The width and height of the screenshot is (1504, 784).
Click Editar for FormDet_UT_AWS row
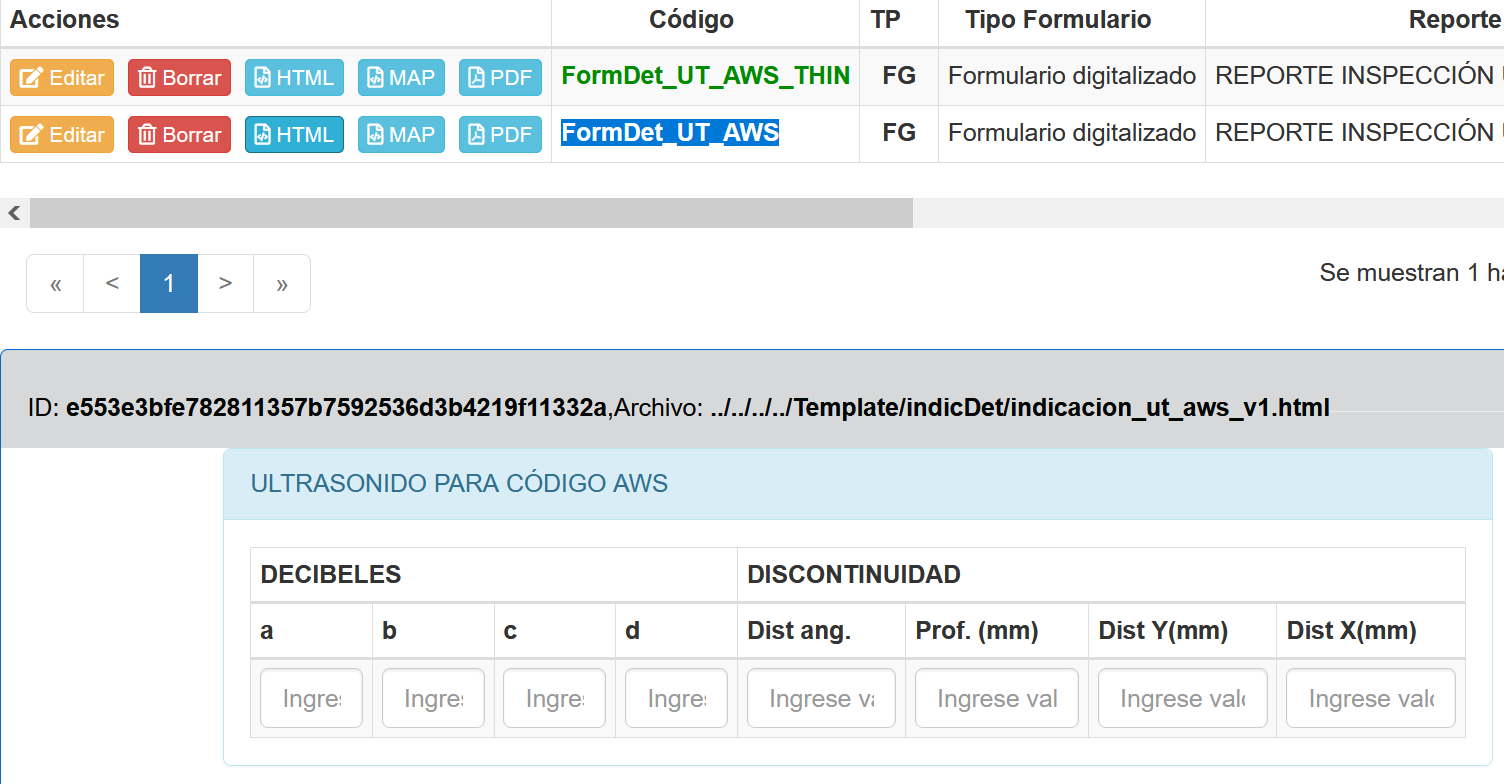[x=62, y=134]
